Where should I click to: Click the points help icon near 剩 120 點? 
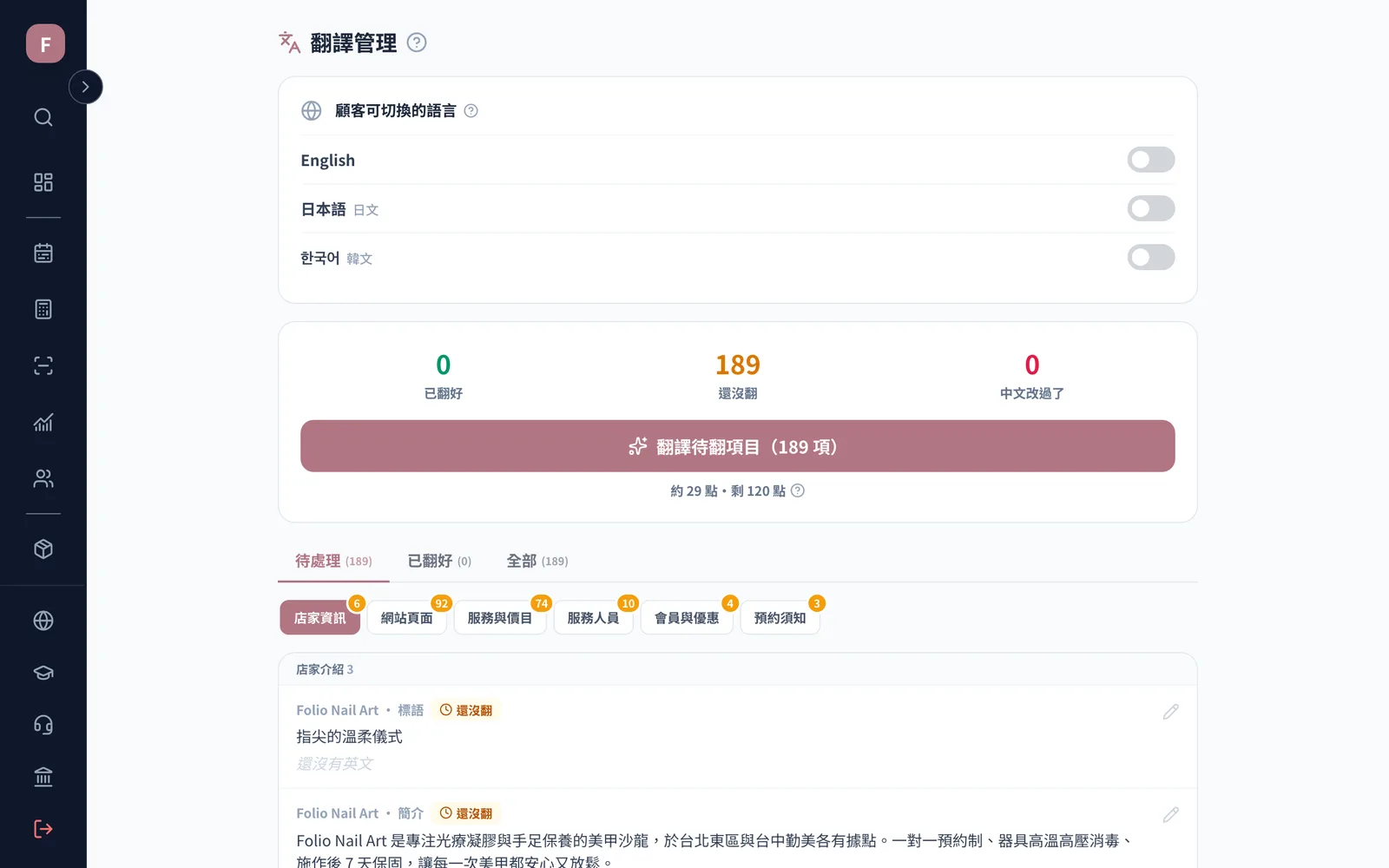pyautogui.click(x=798, y=490)
